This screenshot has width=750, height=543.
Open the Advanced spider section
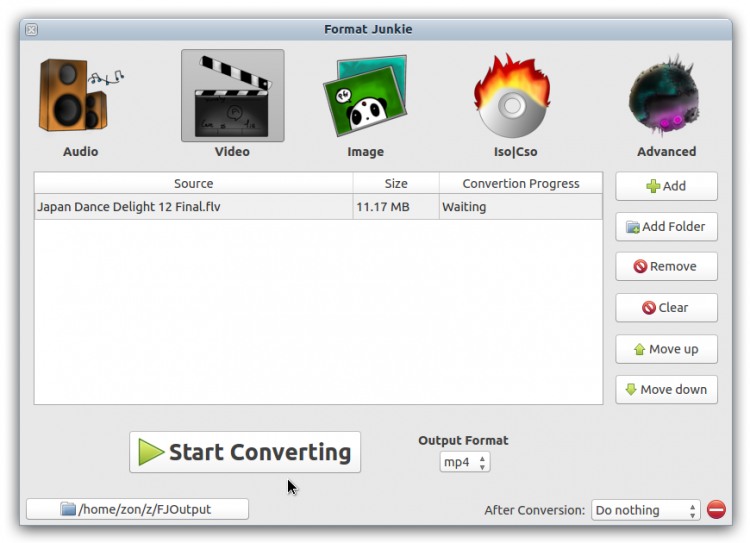click(665, 96)
